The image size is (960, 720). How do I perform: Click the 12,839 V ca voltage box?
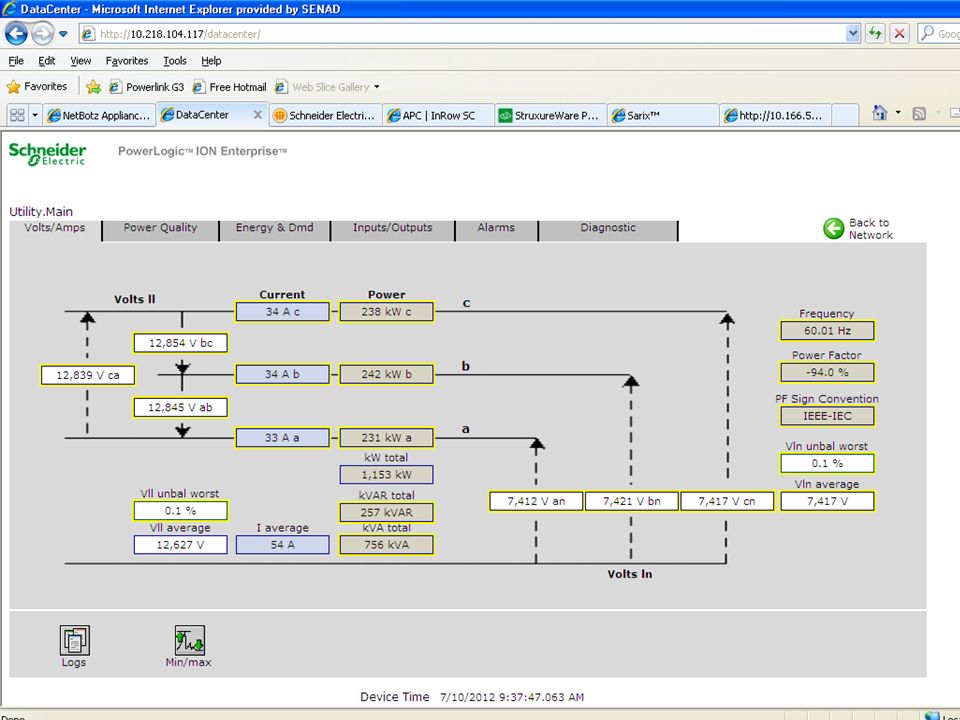(88, 375)
